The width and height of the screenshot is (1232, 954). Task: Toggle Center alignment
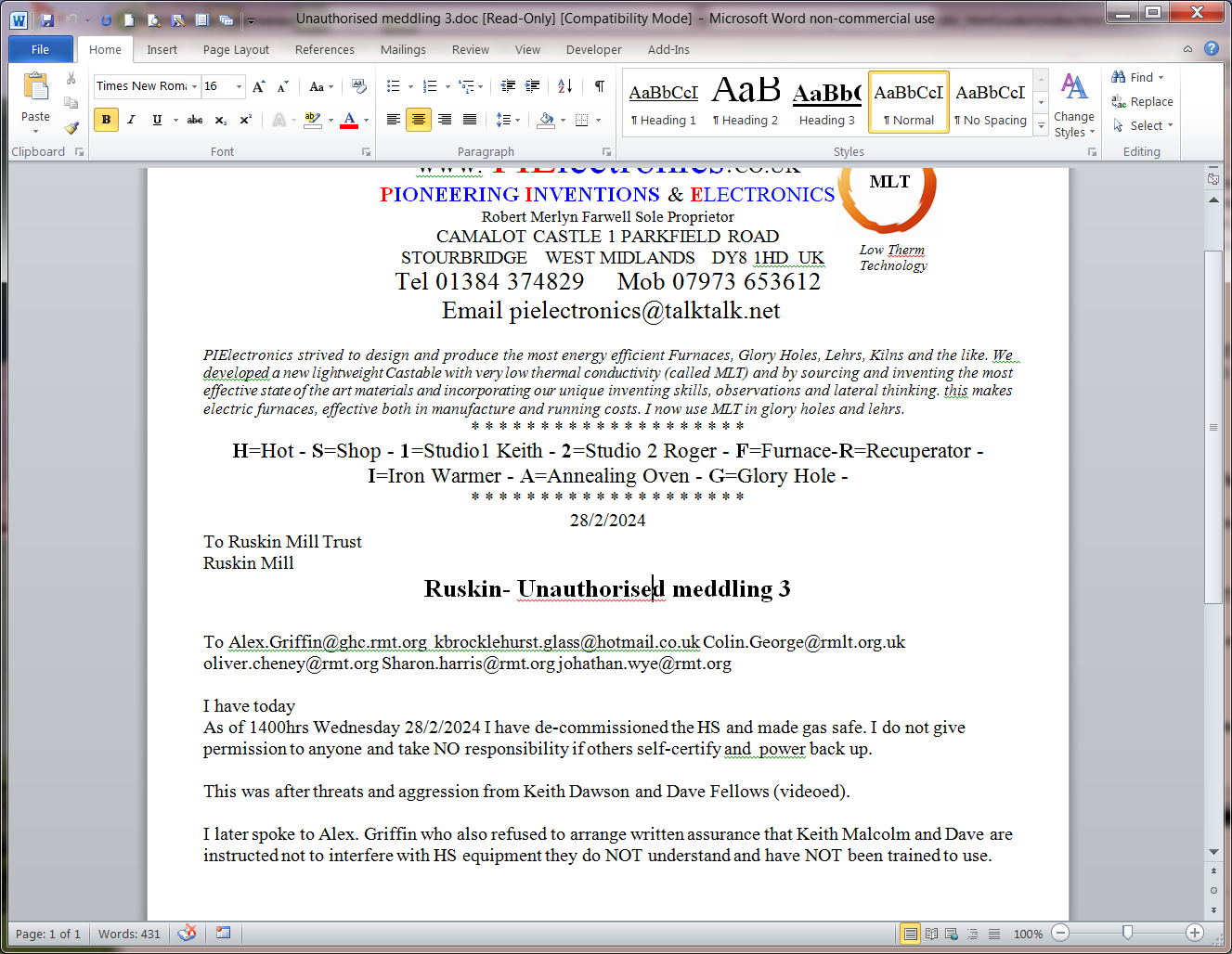(419, 120)
